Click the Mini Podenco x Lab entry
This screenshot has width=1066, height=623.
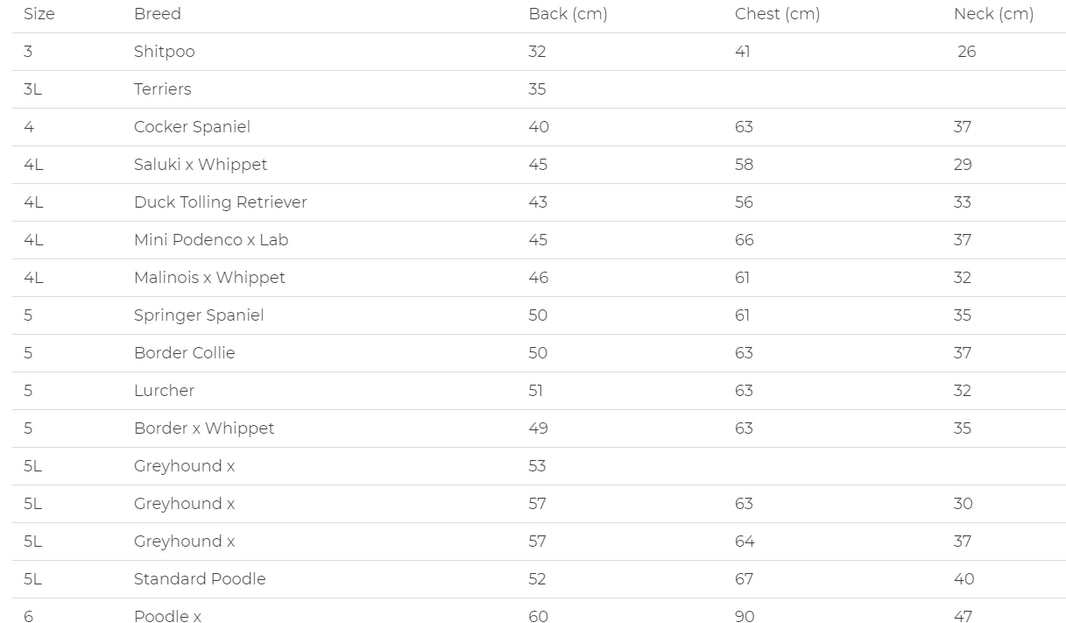tap(211, 240)
